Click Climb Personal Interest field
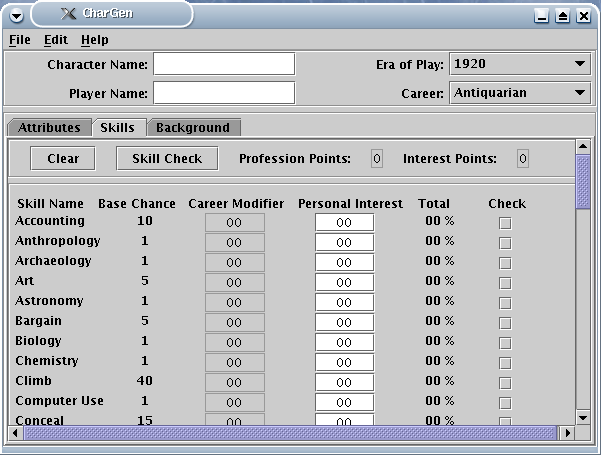The width and height of the screenshot is (601, 455). pyautogui.click(x=344, y=382)
